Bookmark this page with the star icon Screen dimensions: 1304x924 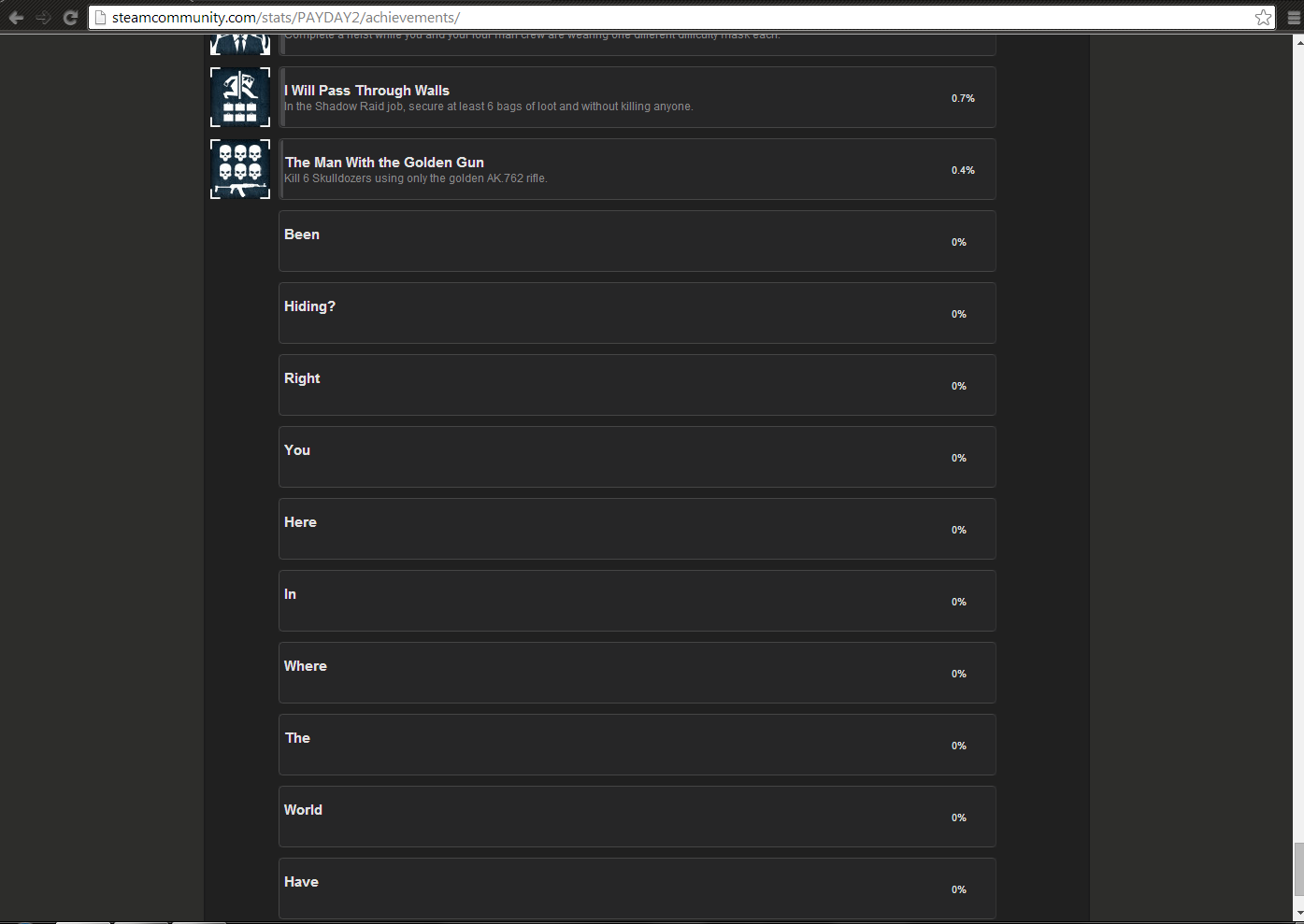(x=1263, y=17)
